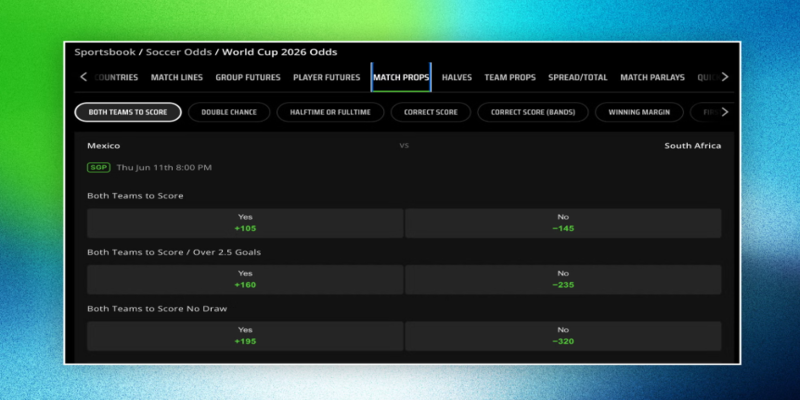
Task: Bet Yes +105 on Both Teams to Score
Action: pos(245,223)
